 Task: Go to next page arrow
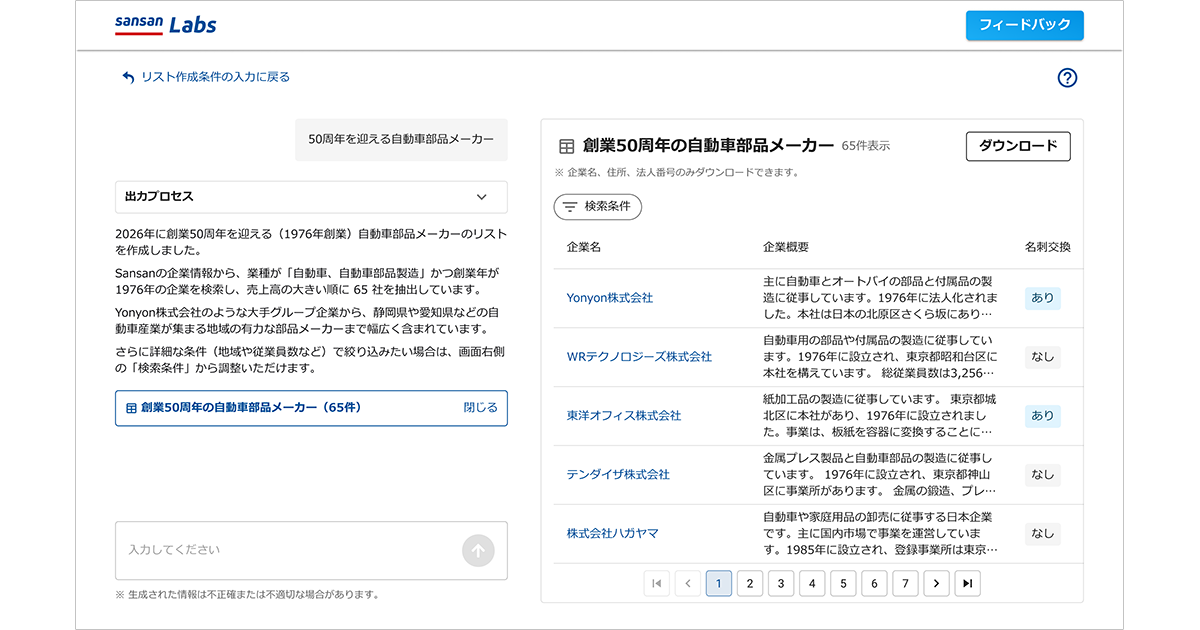coord(936,583)
